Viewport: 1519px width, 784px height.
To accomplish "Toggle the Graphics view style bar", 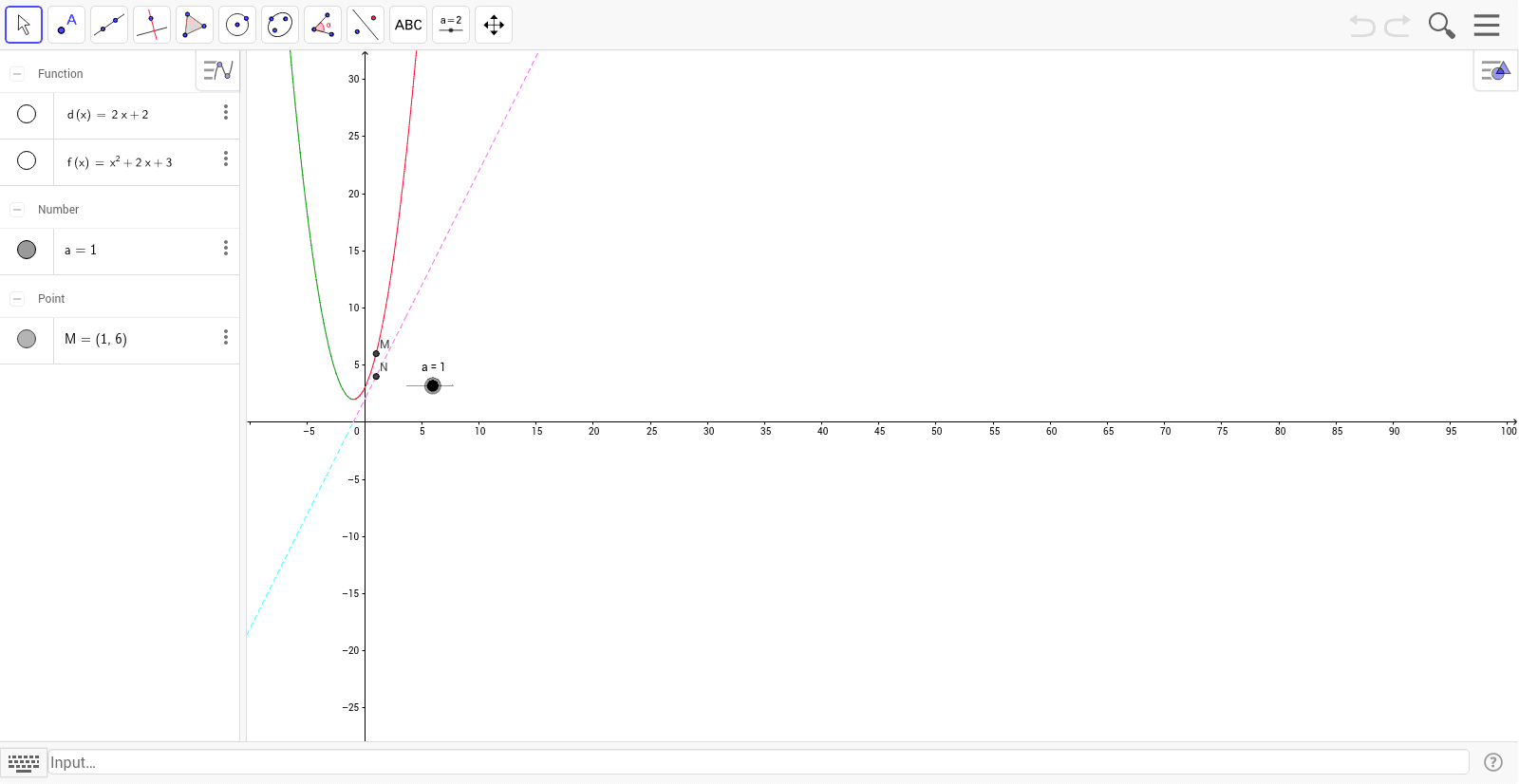I will click(x=1495, y=70).
